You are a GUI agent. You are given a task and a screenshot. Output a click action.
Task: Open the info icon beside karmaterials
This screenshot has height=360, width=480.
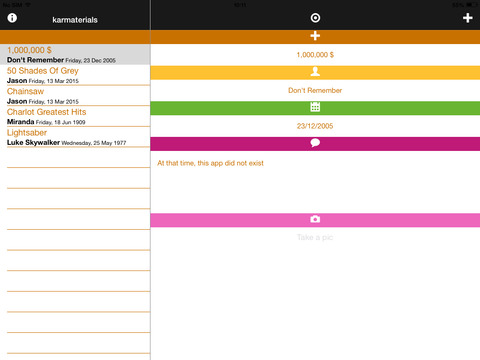12,18
